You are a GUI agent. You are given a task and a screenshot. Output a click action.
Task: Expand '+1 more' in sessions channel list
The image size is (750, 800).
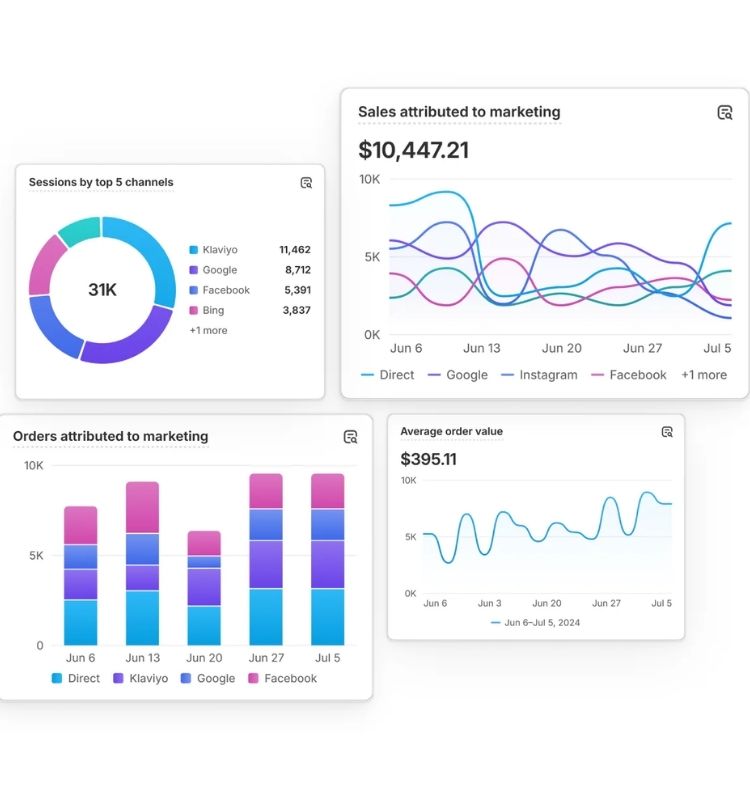pos(208,330)
